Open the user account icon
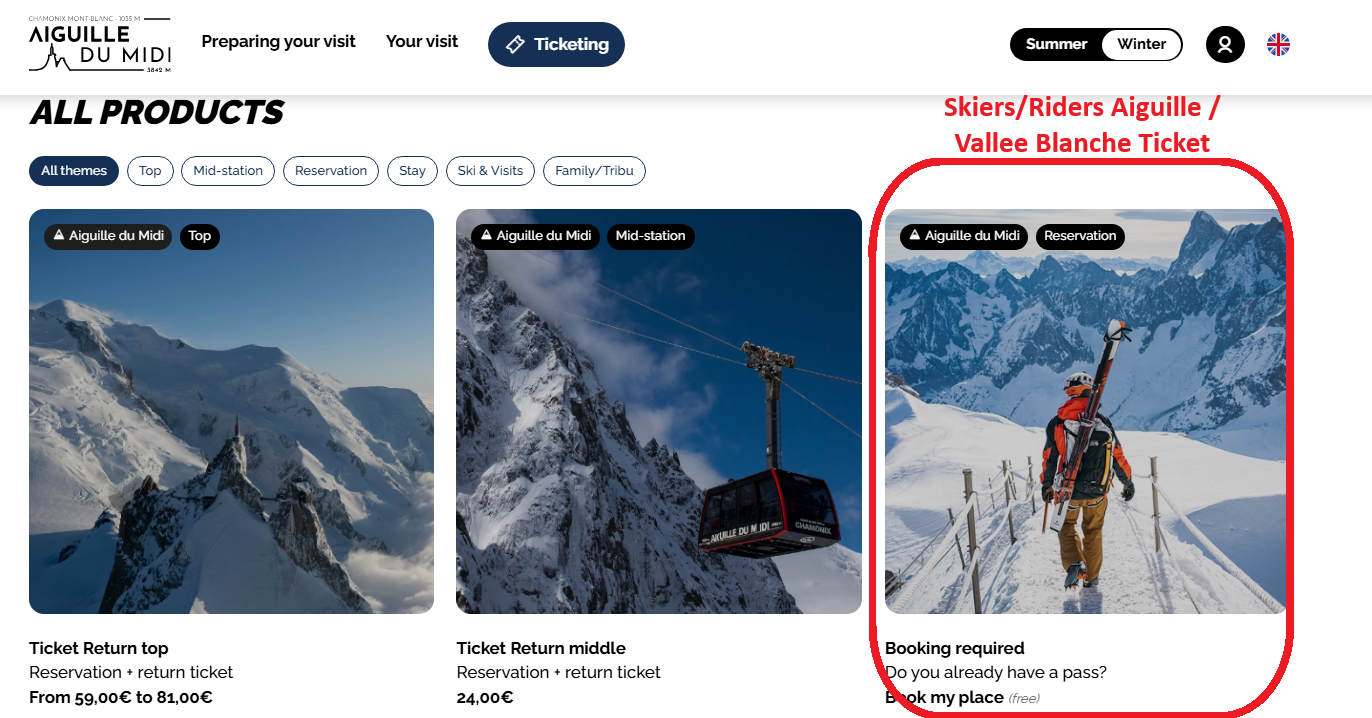Screen dimensions: 1372x718 pos(1225,44)
